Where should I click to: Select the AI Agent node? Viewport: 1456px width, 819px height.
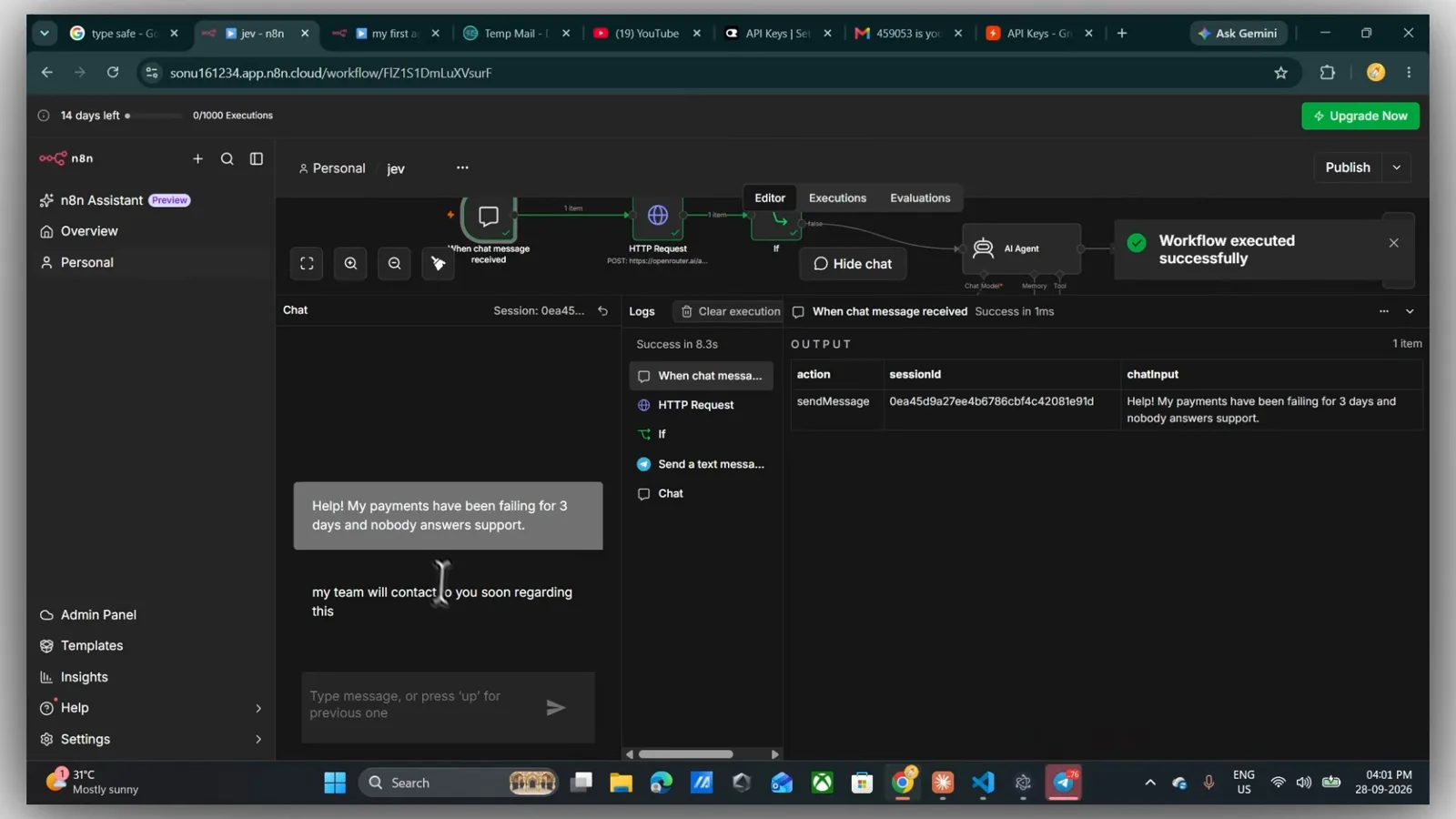[1021, 248]
